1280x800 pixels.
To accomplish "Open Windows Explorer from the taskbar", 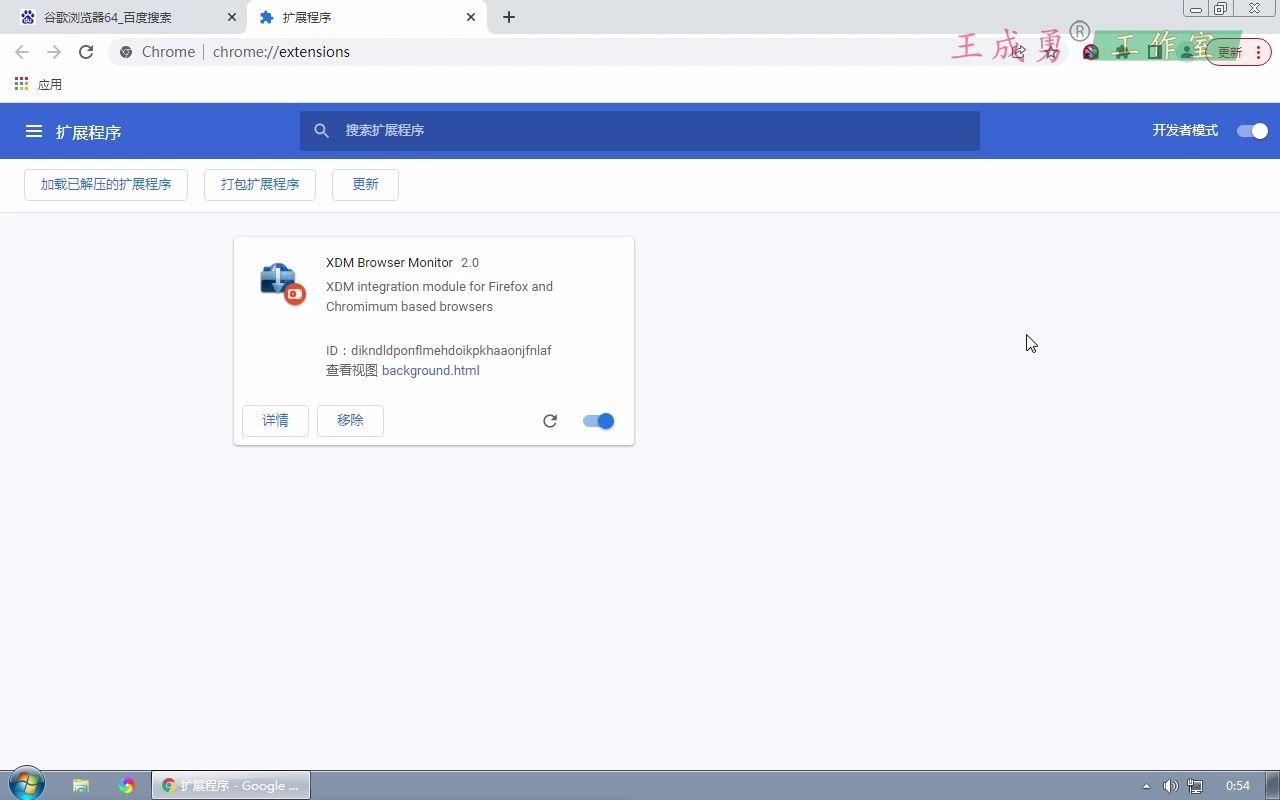I will (81, 786).
